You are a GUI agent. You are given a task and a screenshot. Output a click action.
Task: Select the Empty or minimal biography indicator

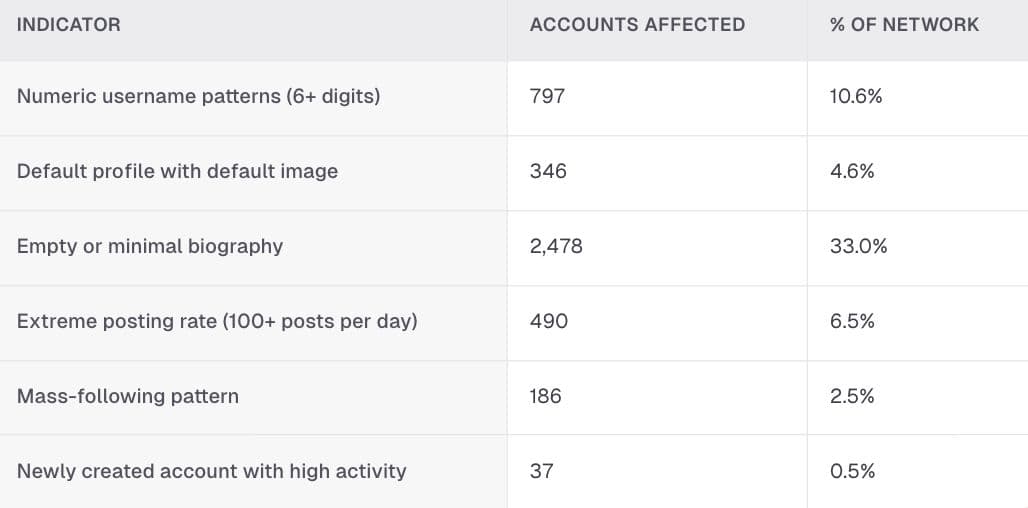[x=150, y=246]
